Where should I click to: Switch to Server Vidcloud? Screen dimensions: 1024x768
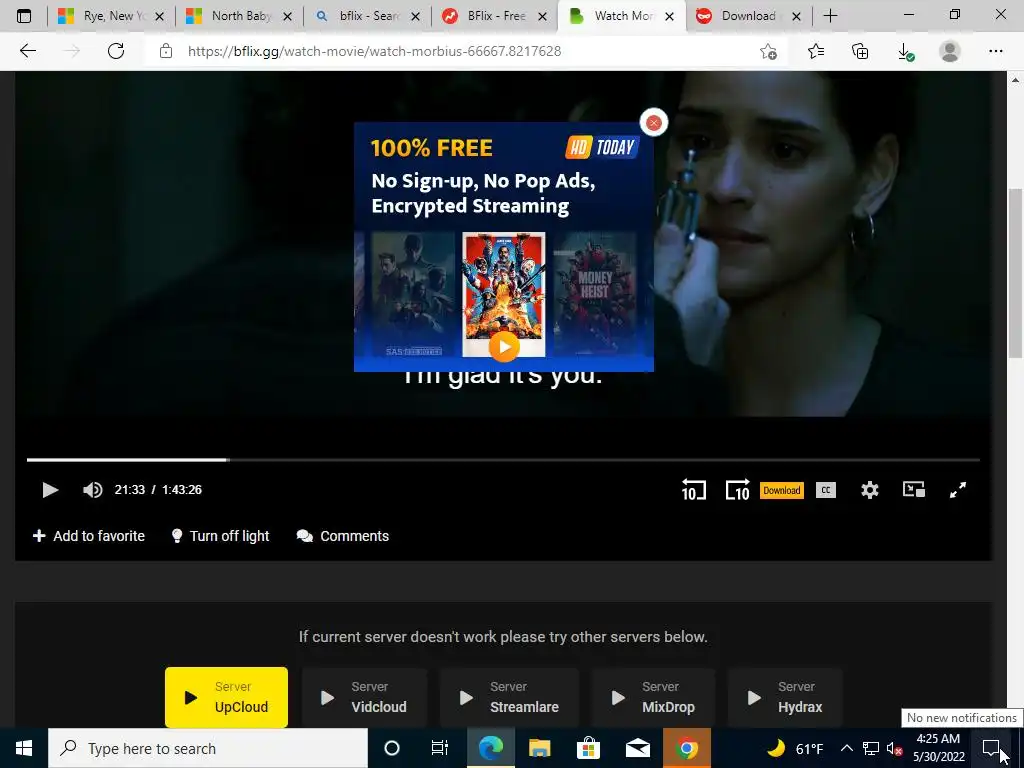point(364,697)
